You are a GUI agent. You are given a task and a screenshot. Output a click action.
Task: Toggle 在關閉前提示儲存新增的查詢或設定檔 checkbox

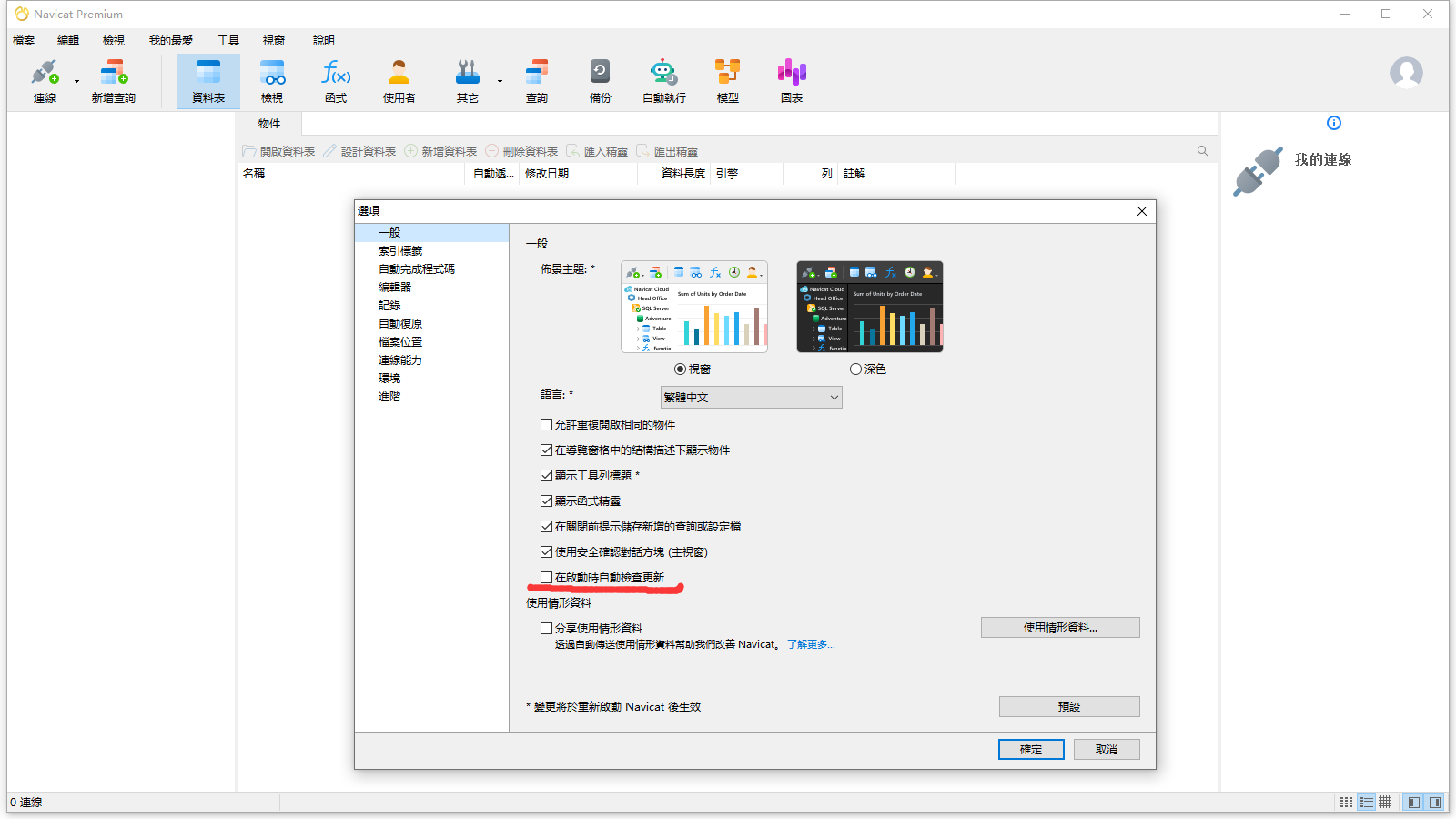pyautogui.click(x=546, y=526)
